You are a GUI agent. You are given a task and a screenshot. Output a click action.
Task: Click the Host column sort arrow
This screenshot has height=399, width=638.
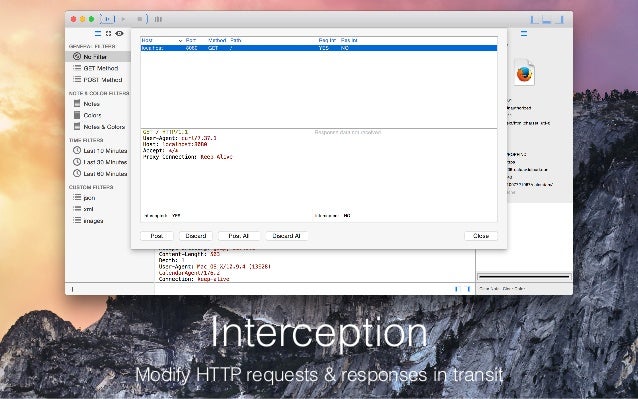click(x=180, y=41)
